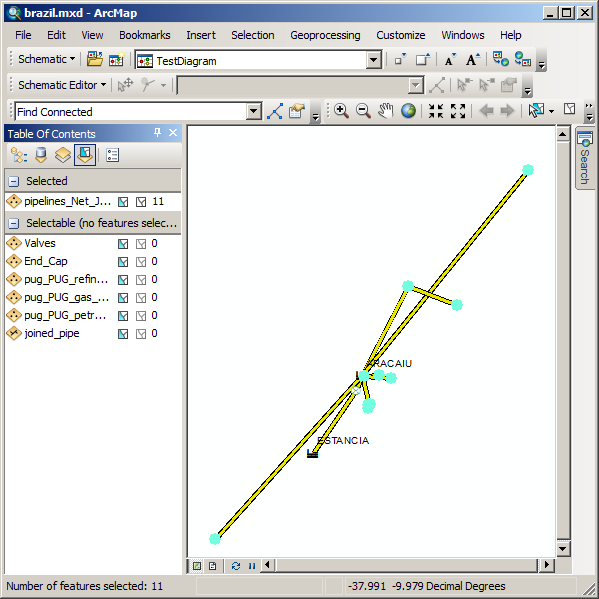Screen dimensions: 599x599
Task: Click the propagate schematic selection to map icon
Action: point(500,59)
